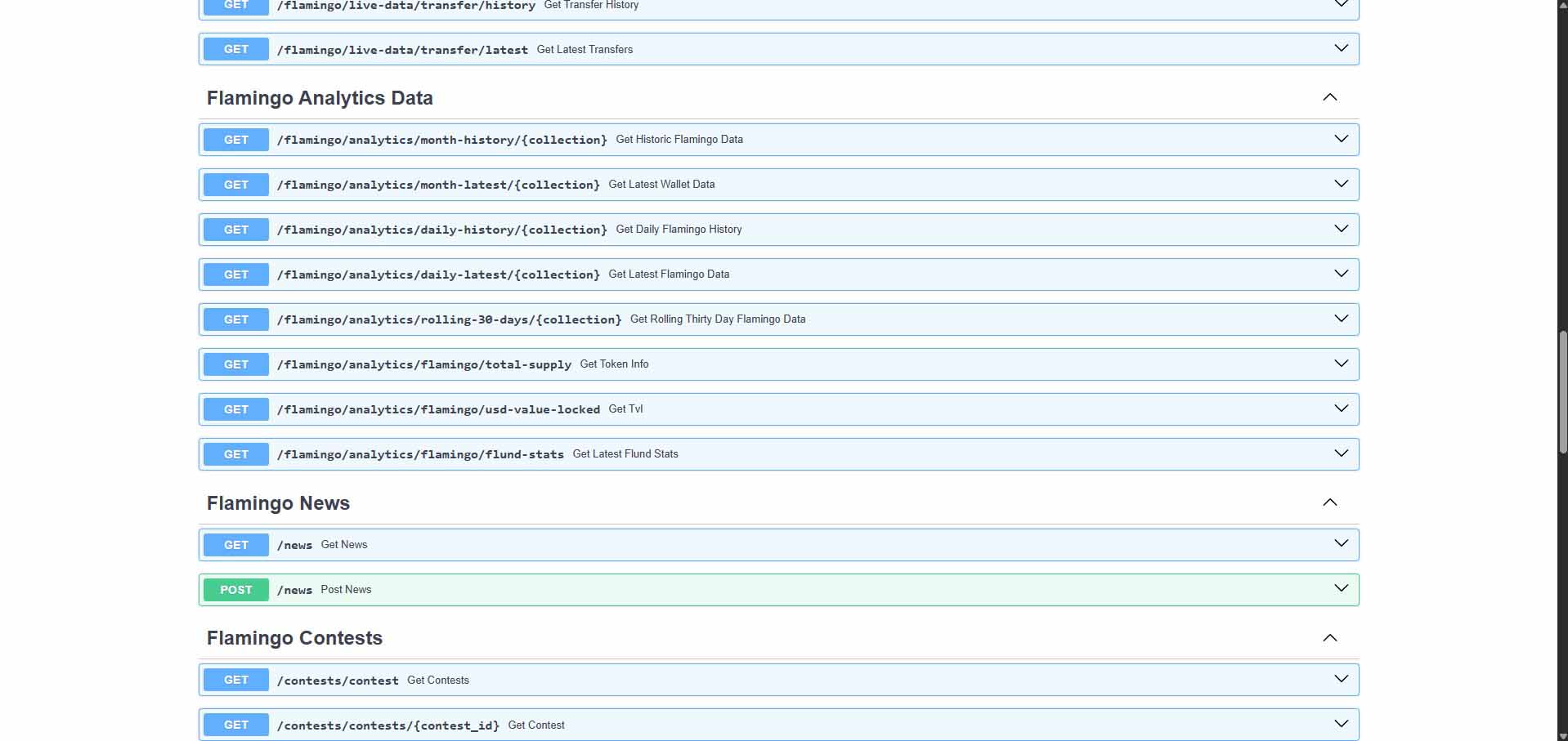Expand month-history endpoint chevron
The image size is (1568, 741).
point(1341,139)
